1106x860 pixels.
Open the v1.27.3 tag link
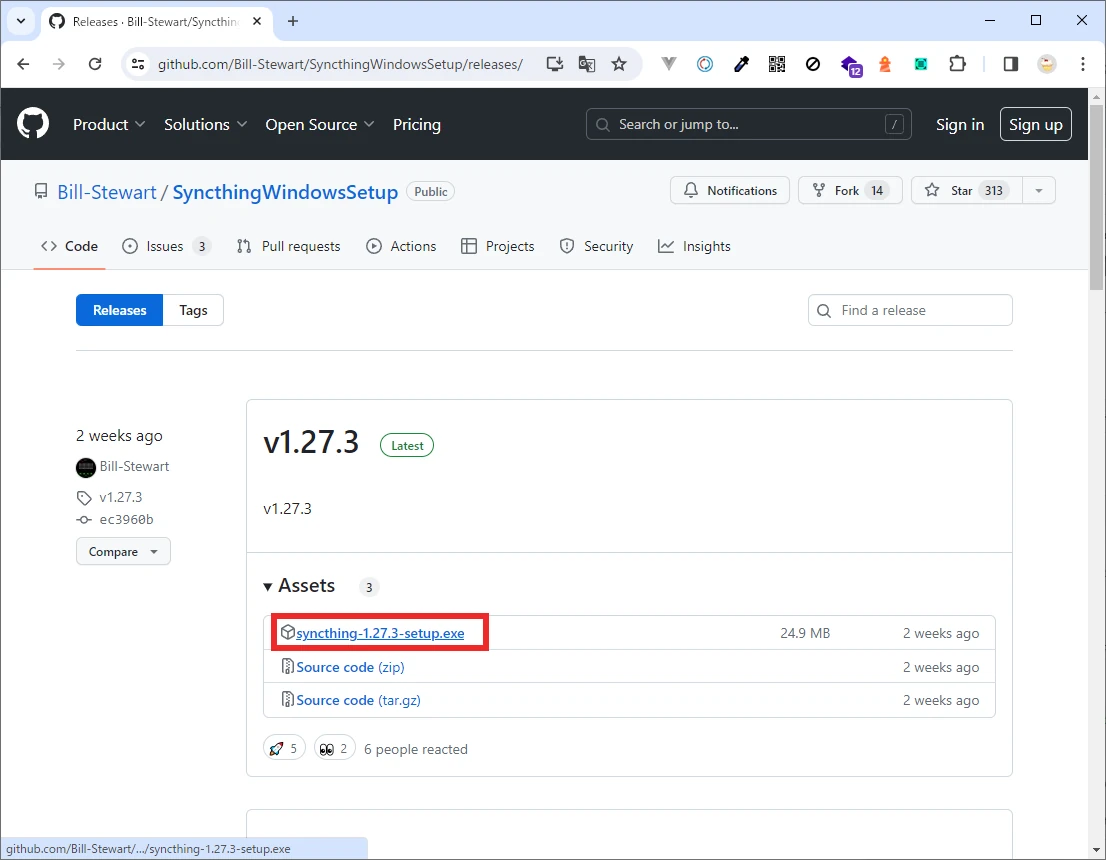pyautogui.click(x=121, y=497)
